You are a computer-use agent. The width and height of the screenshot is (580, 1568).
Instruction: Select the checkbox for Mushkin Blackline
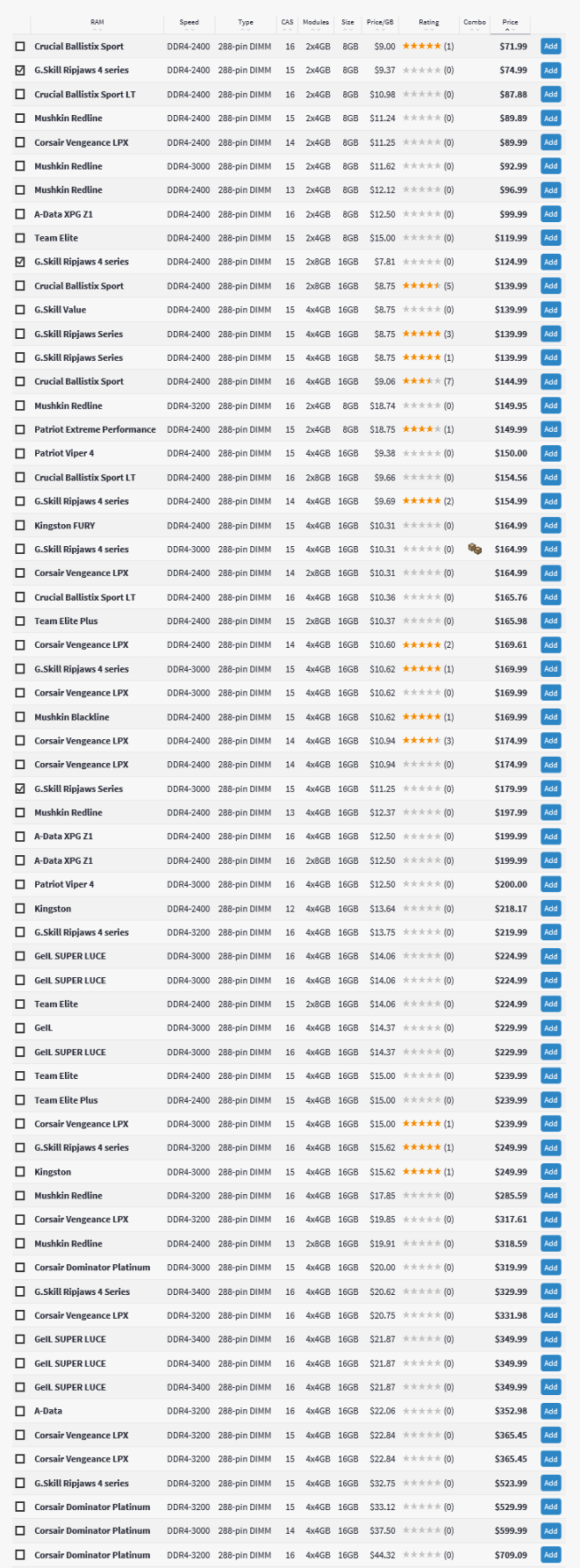pos(20,716)
